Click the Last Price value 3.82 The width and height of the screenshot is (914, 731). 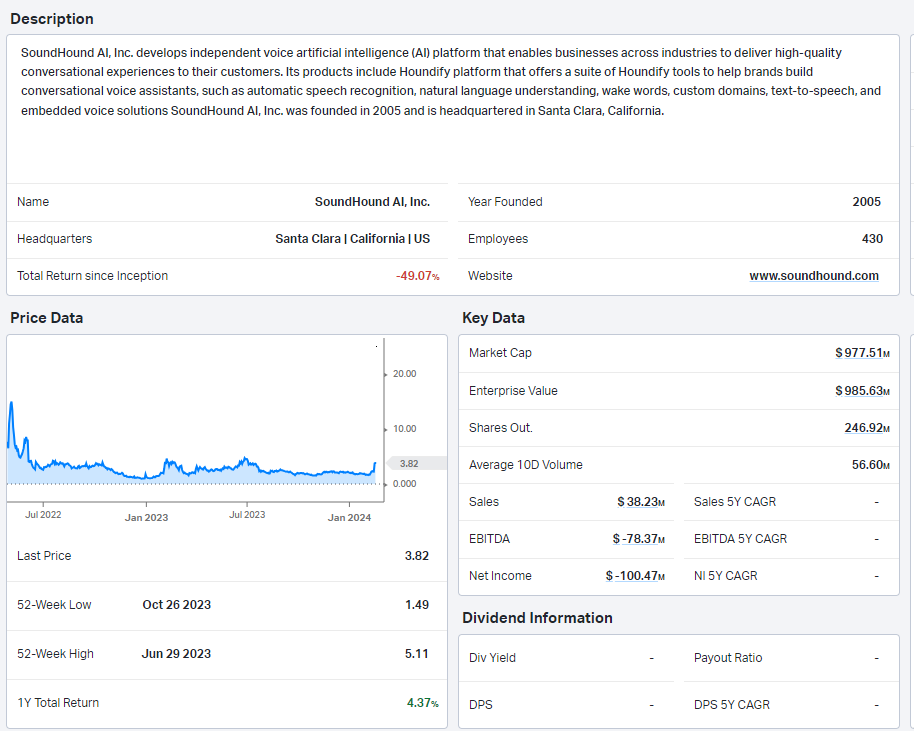416,556
